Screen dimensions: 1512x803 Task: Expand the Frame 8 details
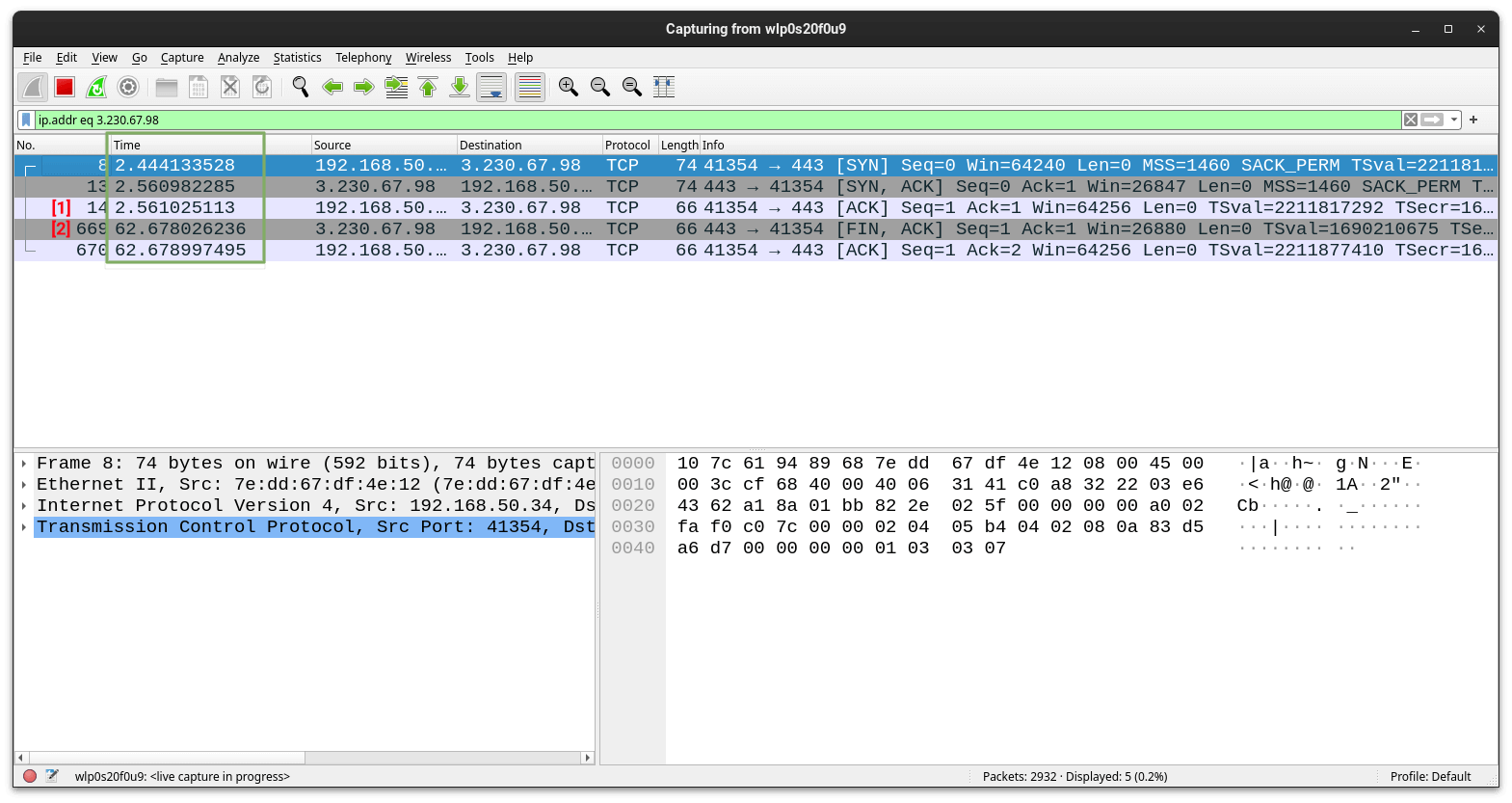click(x=24, y=464)
